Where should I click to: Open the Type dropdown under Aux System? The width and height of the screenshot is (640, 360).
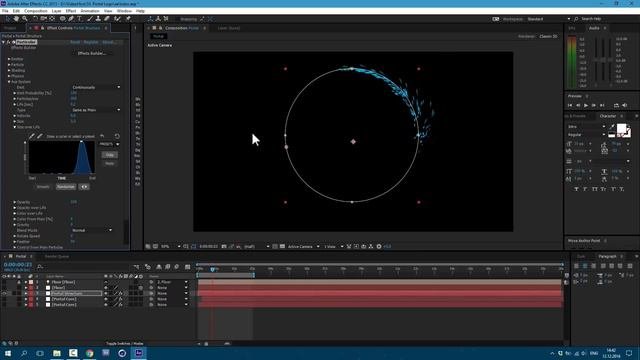coord(96,110)
